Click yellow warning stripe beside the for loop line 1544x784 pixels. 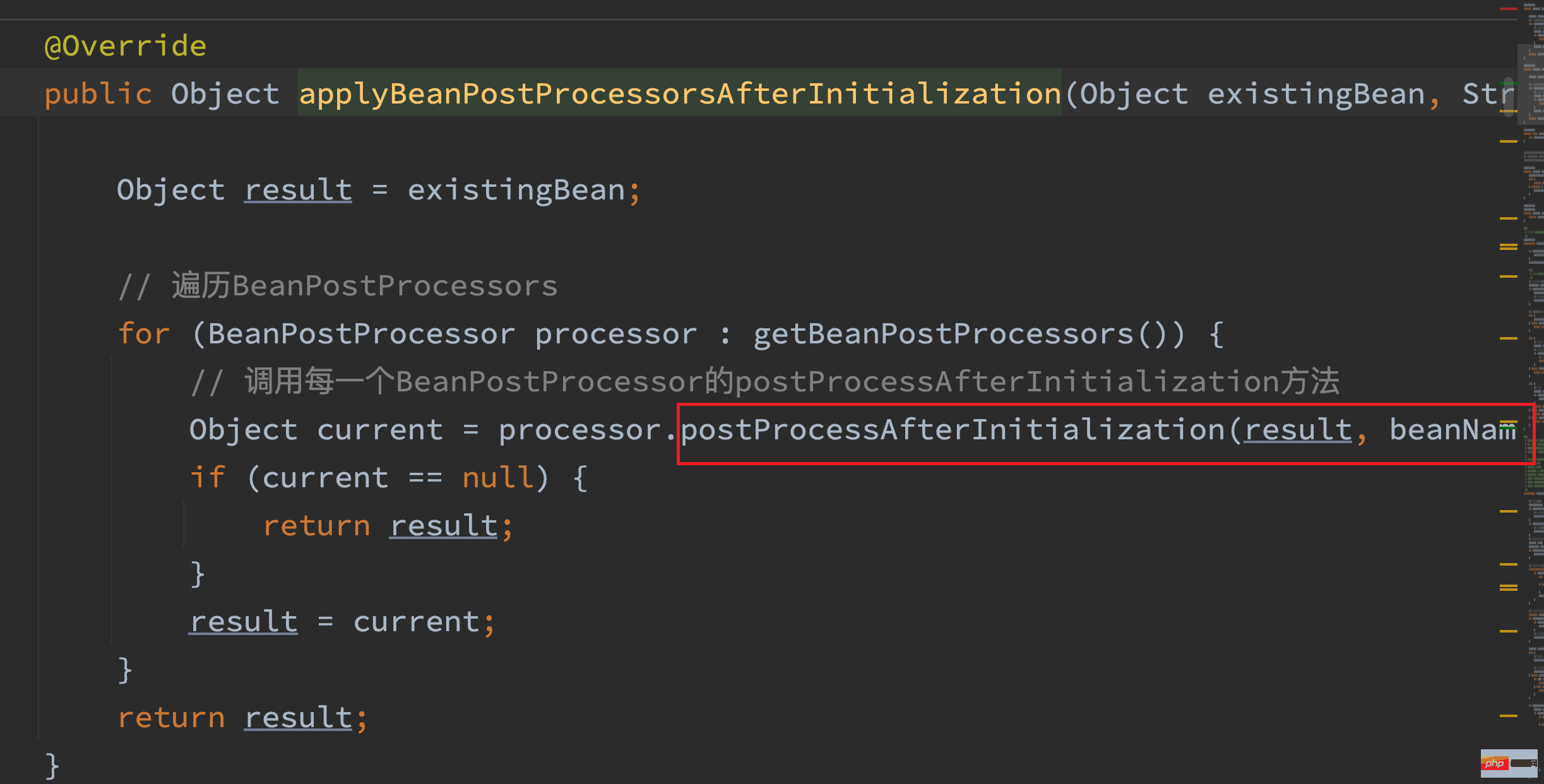(1508, 338)
